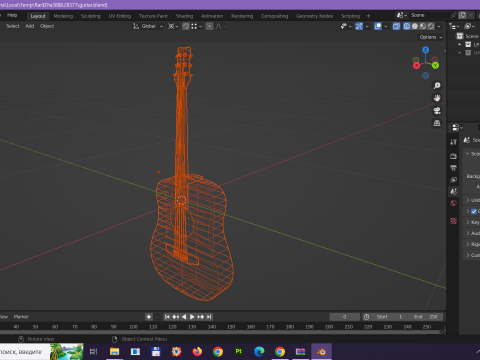Screen dimensions: 480x360
Task: Click the red X axis gizmo
Action: 416,66
